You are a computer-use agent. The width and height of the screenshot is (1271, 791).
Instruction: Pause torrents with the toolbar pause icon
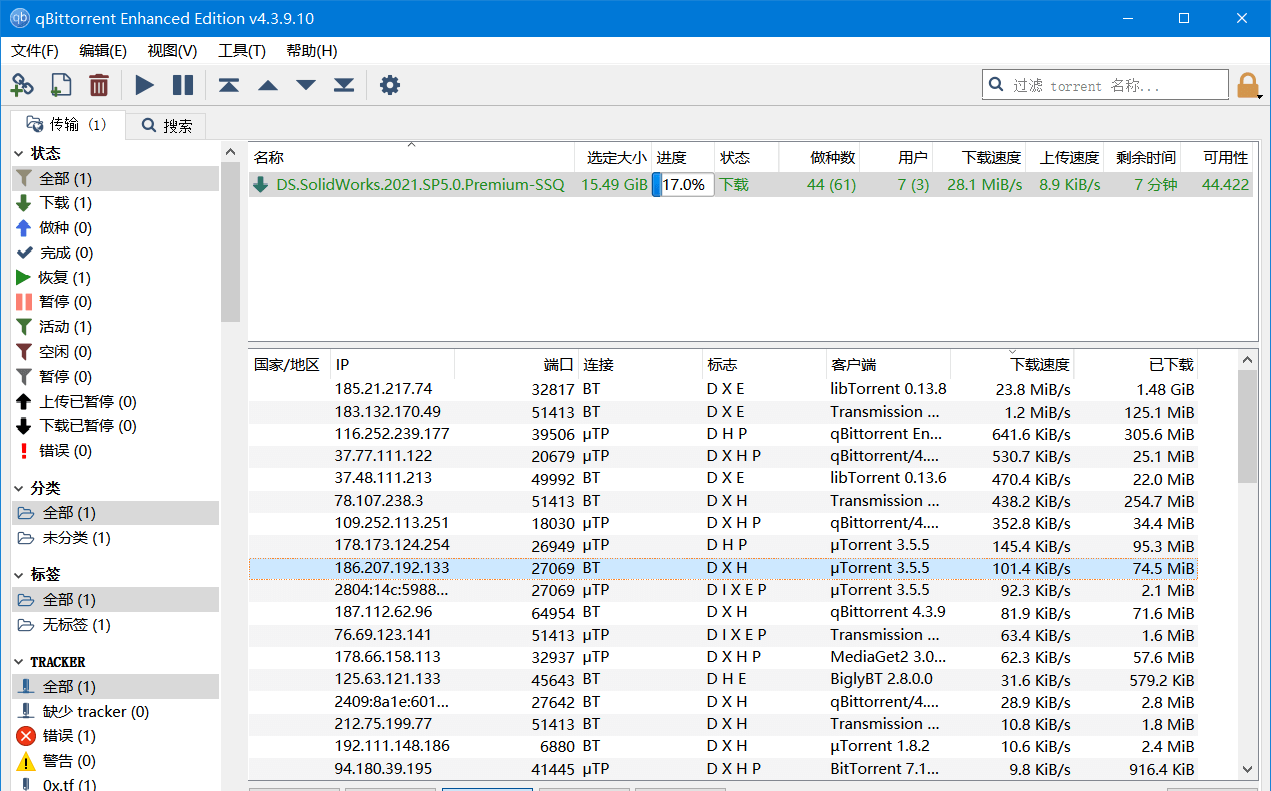click(183, 85)
